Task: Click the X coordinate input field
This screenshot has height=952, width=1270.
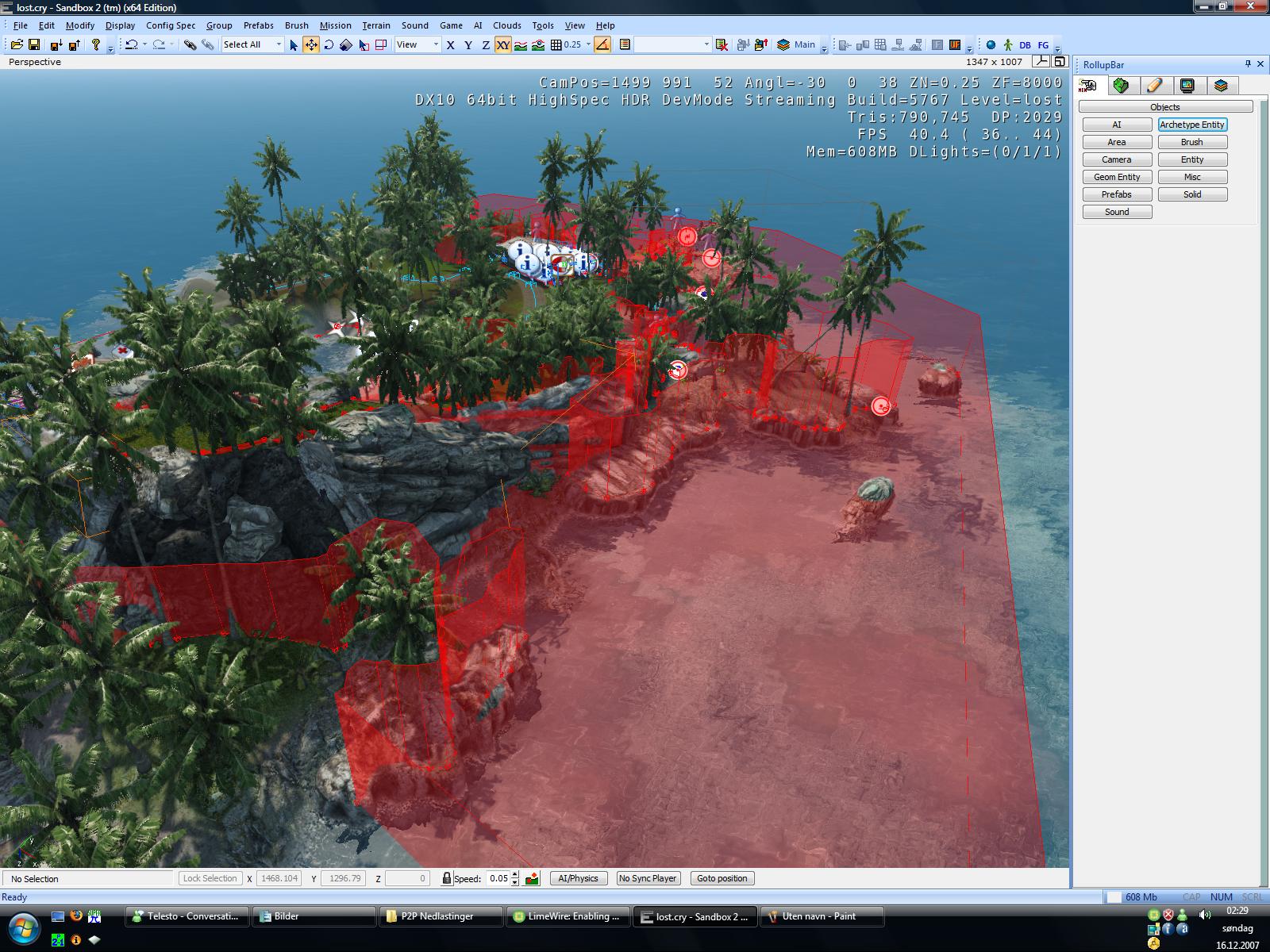Action: 279,878
